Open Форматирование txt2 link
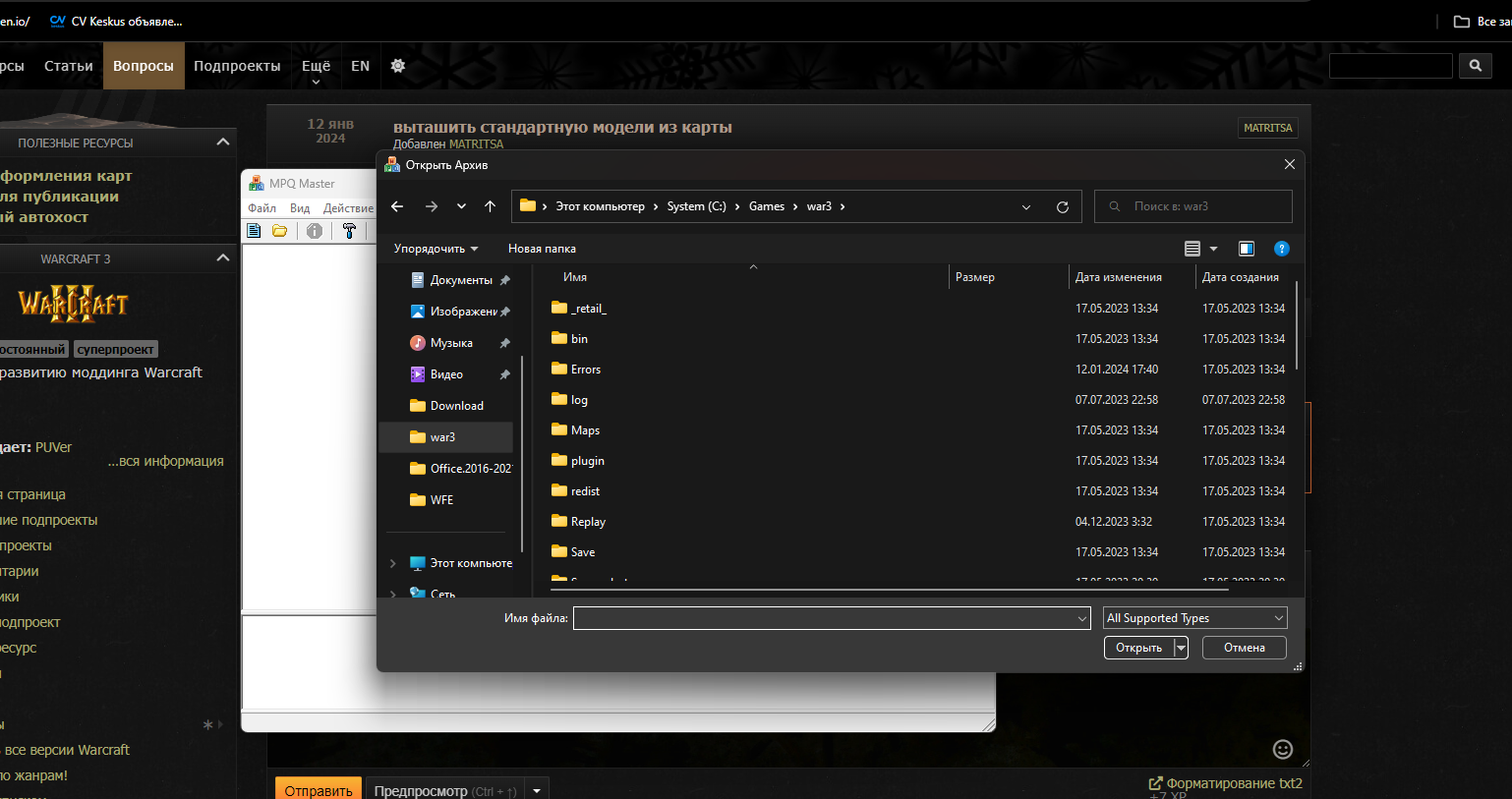The height and width of the screenshot is (799, 1512). point(1226,783)
